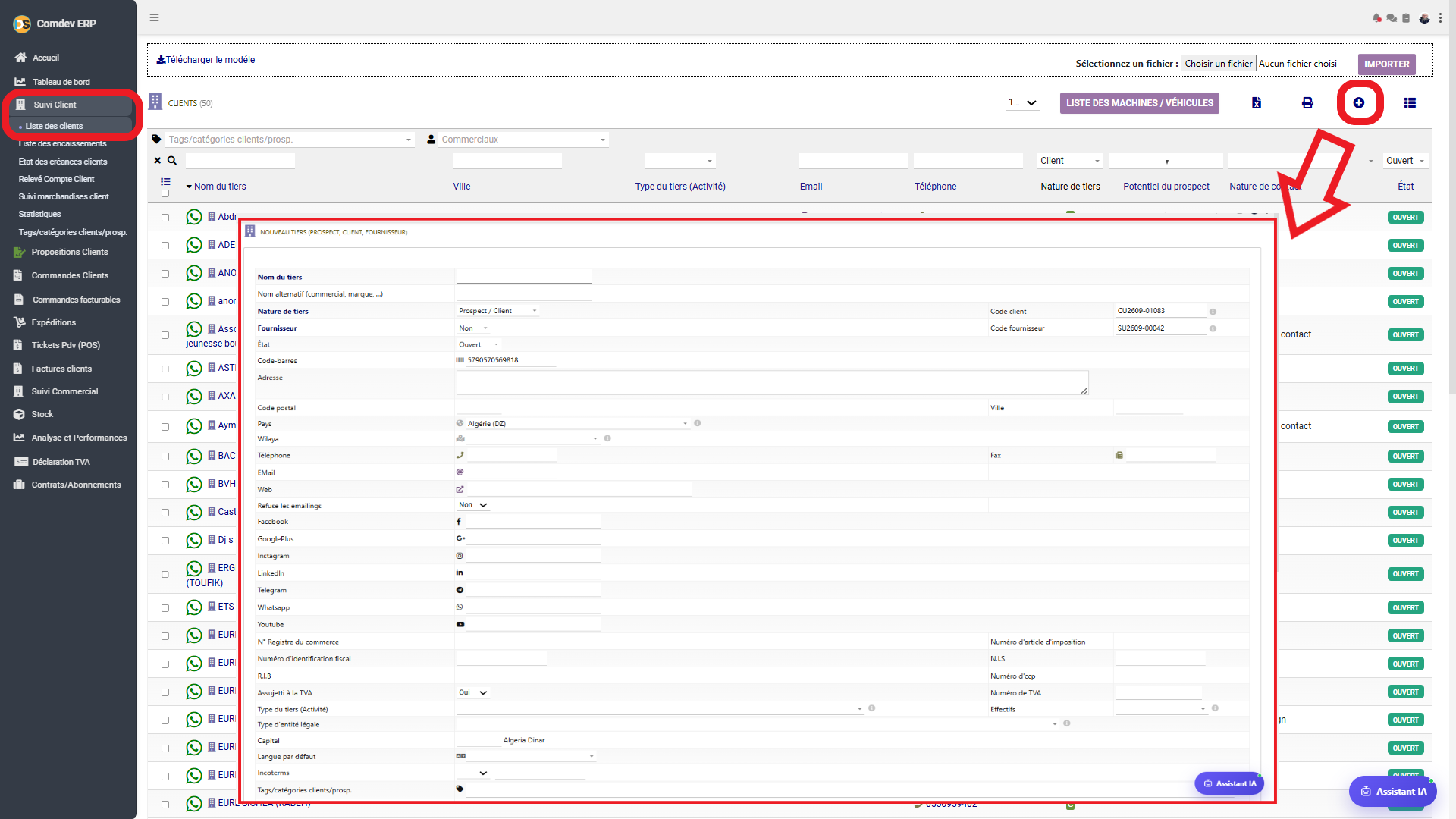Open WhatsApp for the ADE row
Image resolution: width=1456 pixels, height=819 pixels.
[x=194, y=245]
